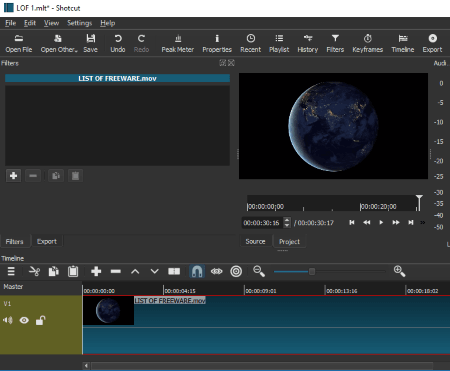Toggle the V1 track lock
Image resolution: width=450 pixels, height=371 pixels.
click(x=40, y=320)
